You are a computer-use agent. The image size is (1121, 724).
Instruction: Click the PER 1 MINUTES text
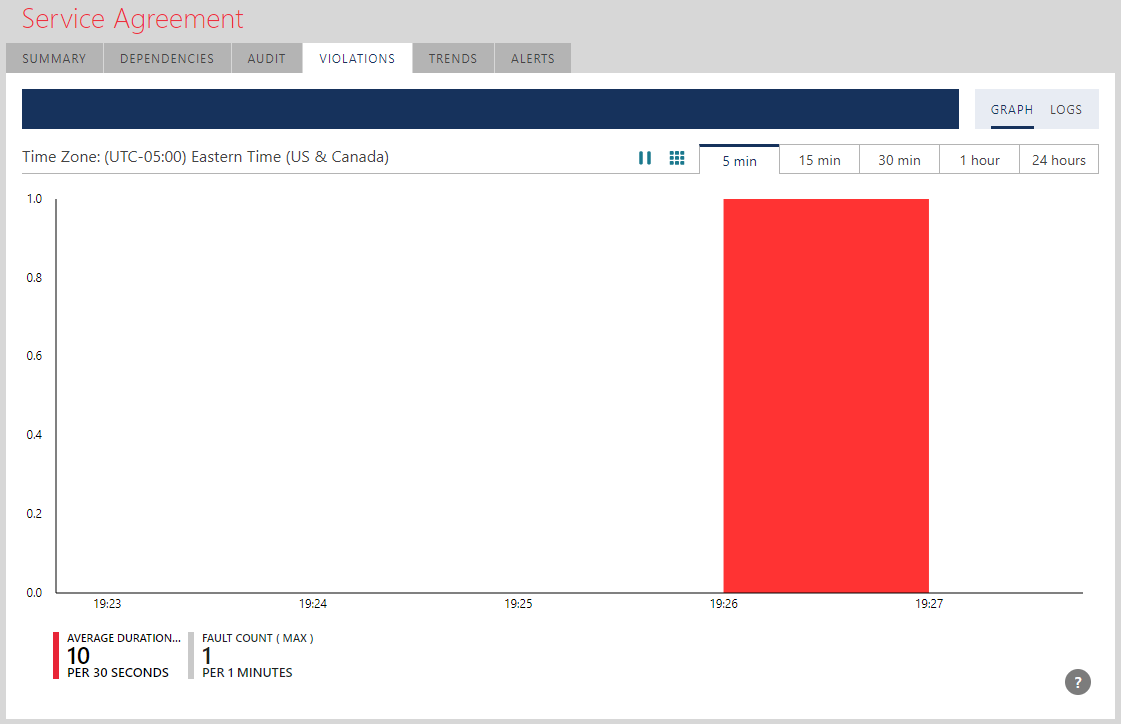click(x=247, y=673)
